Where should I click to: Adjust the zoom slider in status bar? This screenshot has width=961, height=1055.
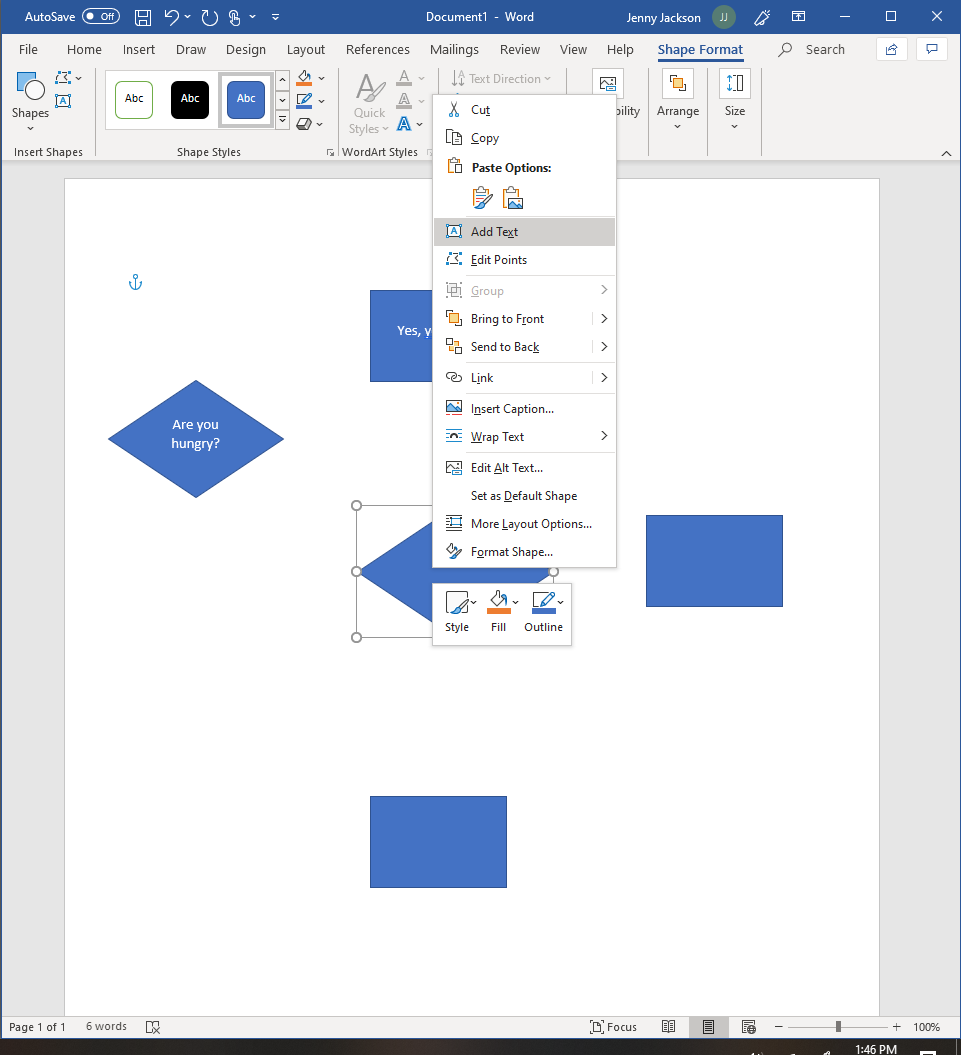838,1027
